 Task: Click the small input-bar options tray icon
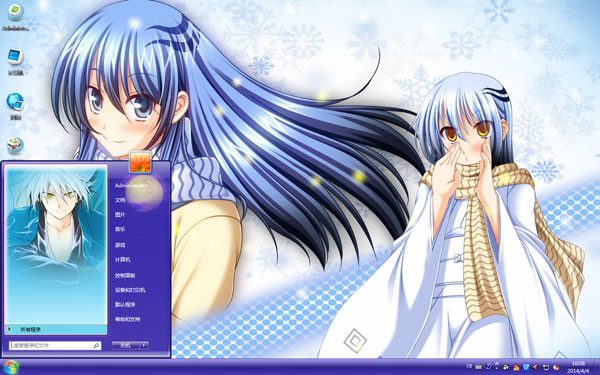pos(497,365)
